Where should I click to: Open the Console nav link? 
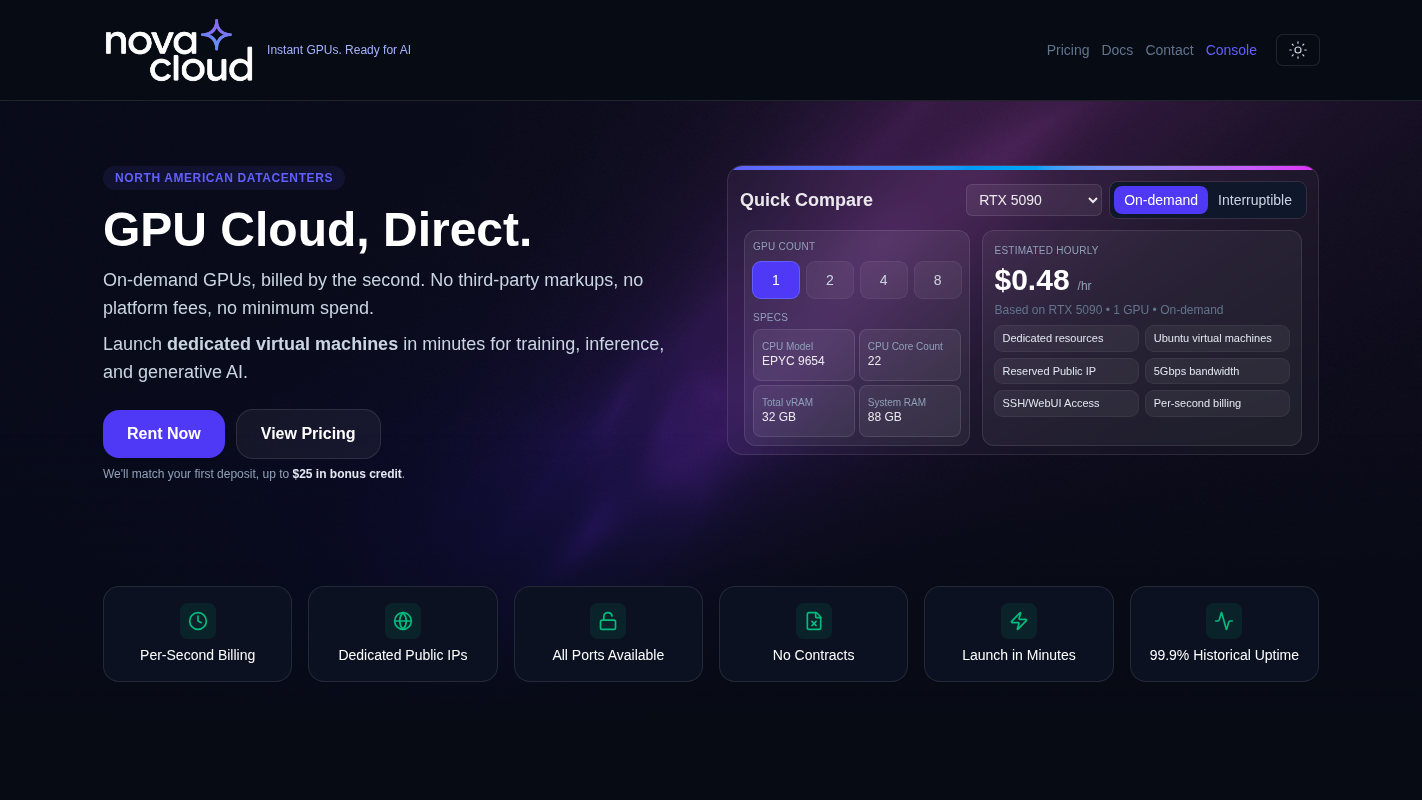pos(1231,50)
